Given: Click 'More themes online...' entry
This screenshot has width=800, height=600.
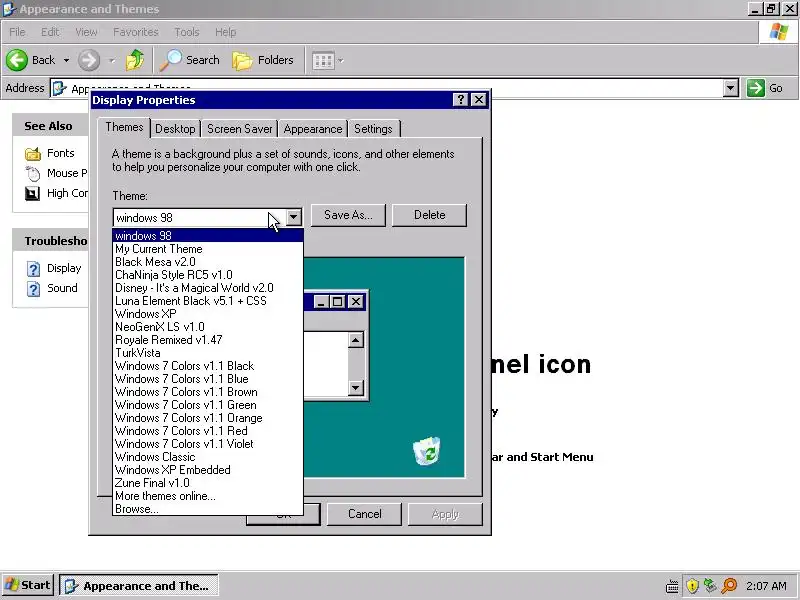Looking at the screenshot, I should (x=208, y=496).
